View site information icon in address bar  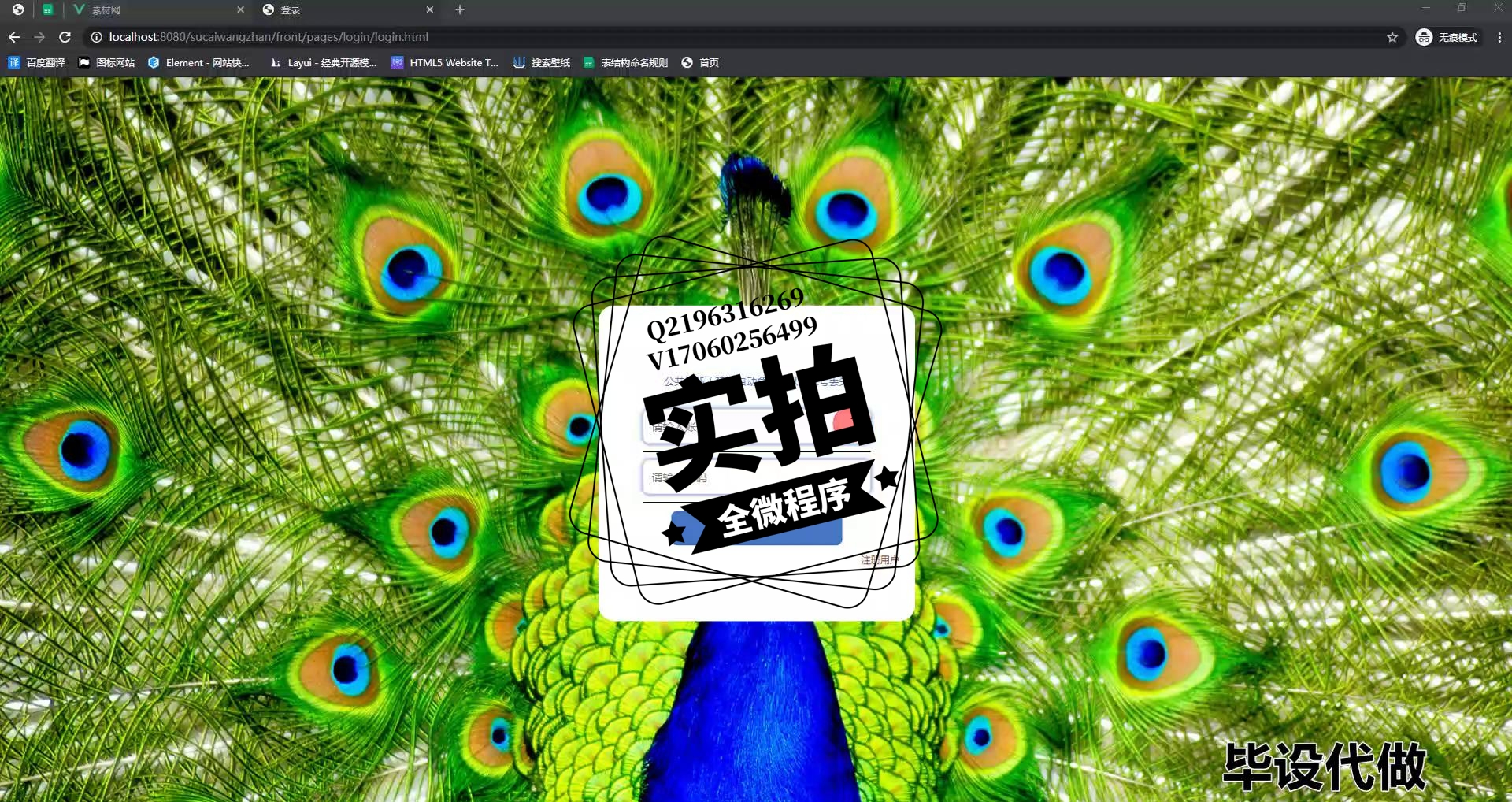point(96,37)
